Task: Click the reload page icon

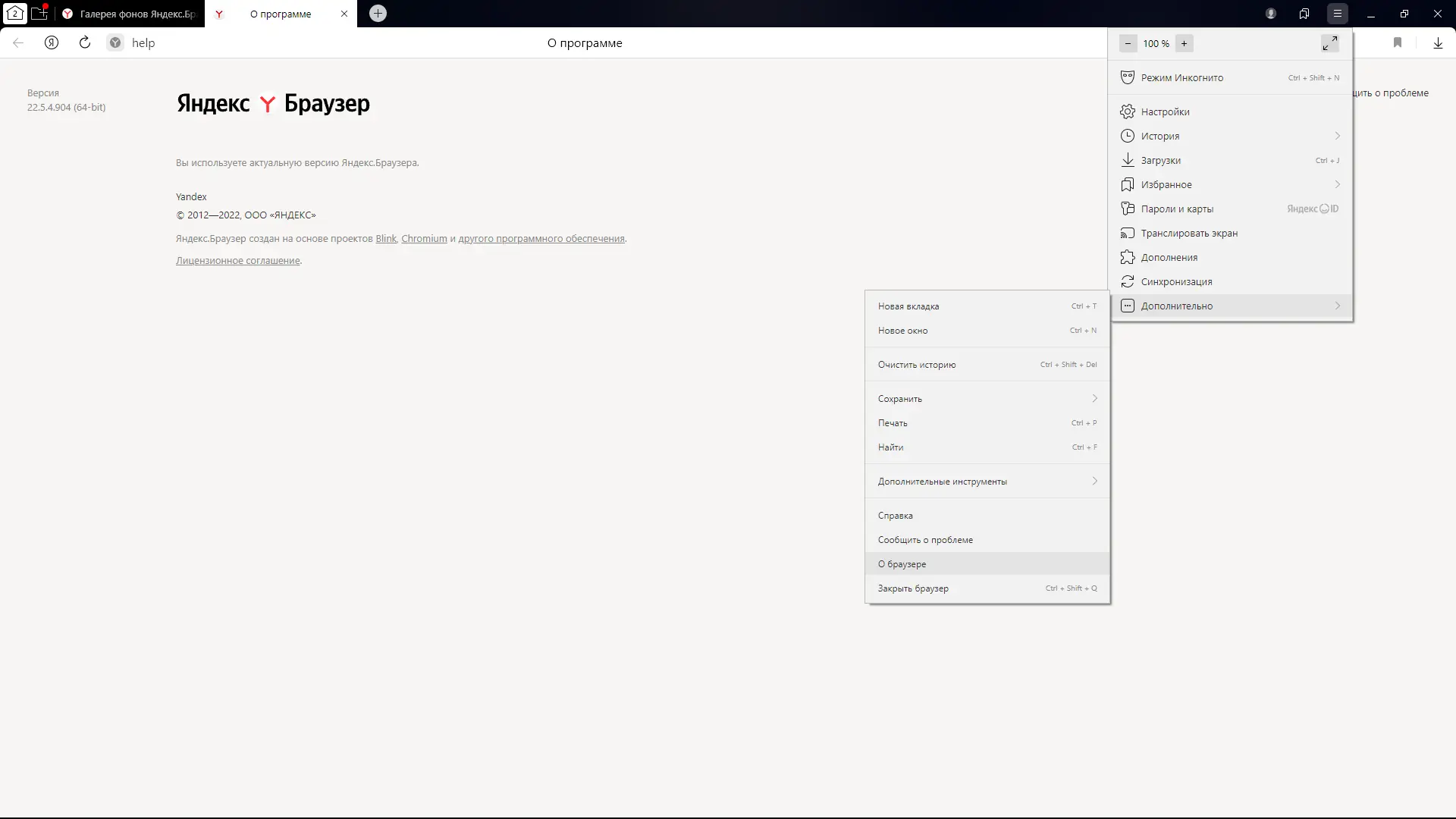Action: pyautogui.click(x=85, y=42)
